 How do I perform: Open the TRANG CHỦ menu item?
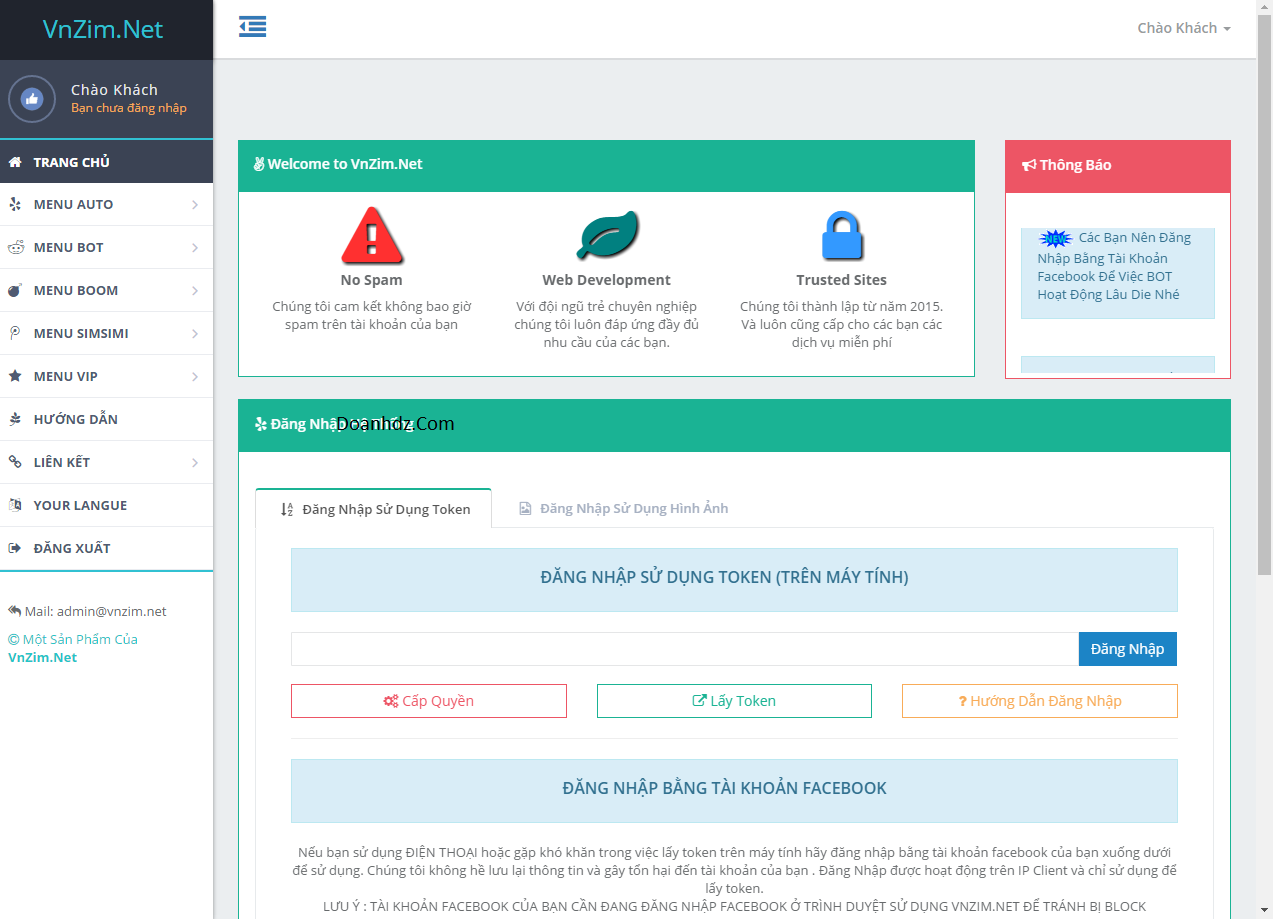click(106, 162)
